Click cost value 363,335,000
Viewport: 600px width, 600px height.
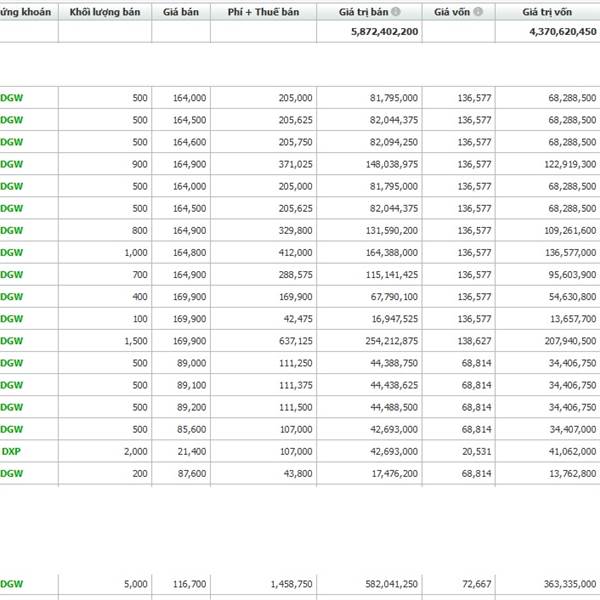(x=570, y=584)
